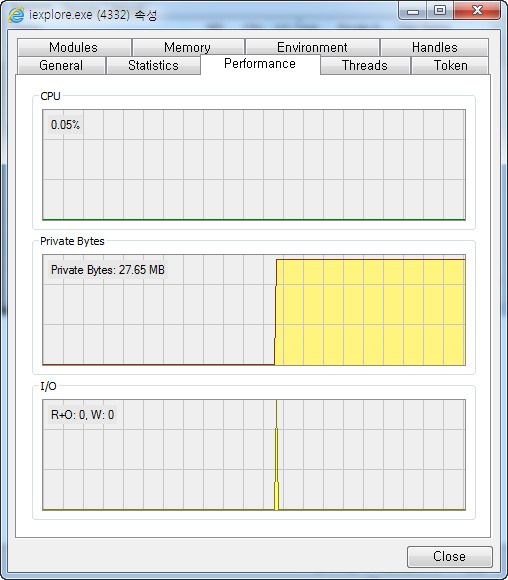Click the I/O group heading
The image size is (508, 580).
pyautogui.click(x=48, y=386)
